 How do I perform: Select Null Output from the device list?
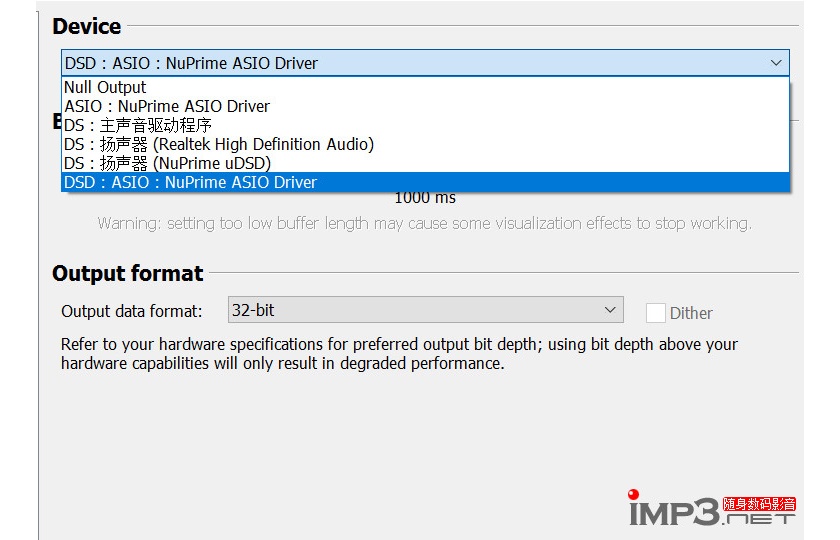105,87
